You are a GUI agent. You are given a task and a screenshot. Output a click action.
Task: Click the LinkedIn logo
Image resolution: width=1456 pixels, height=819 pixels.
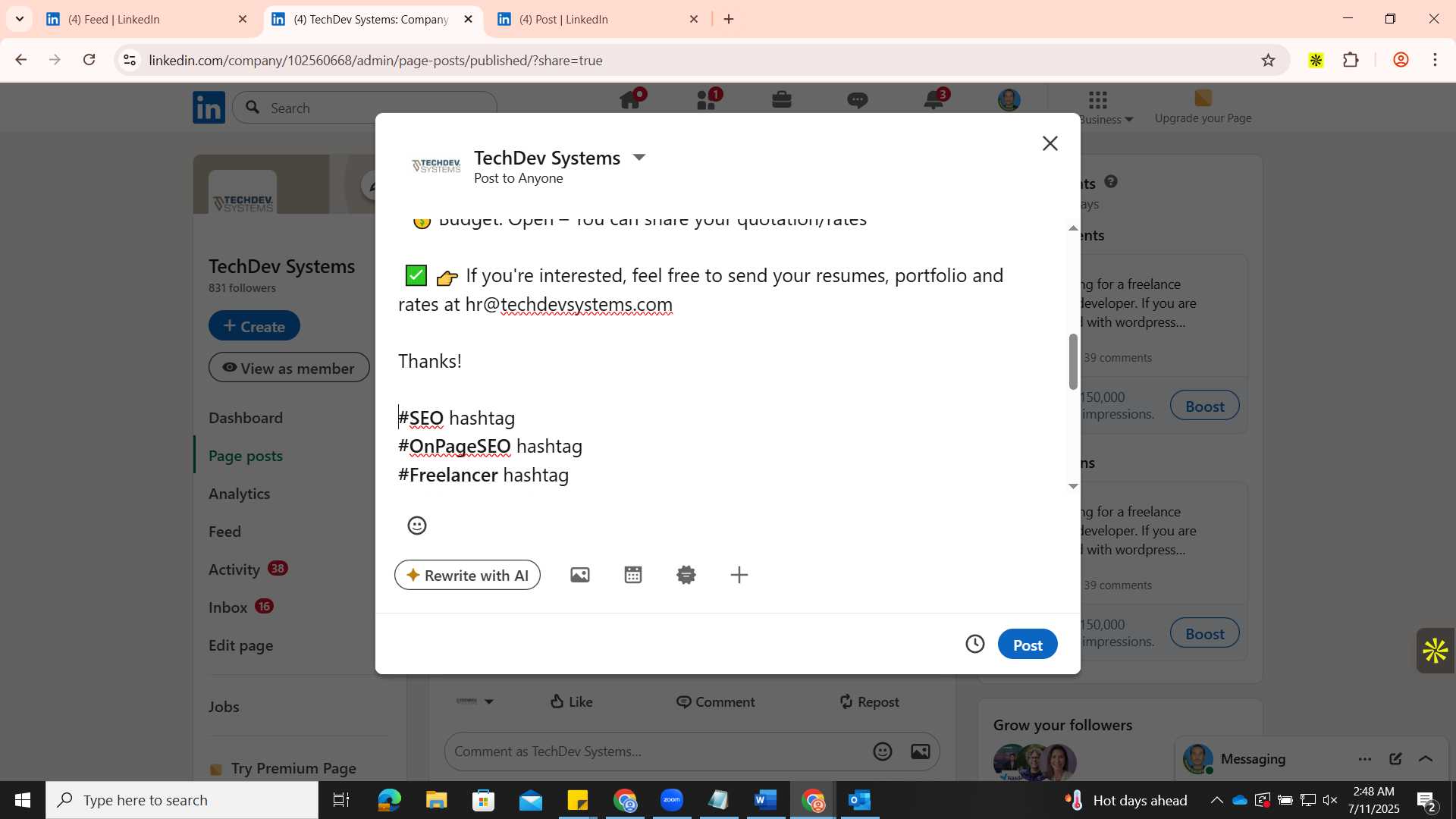point(209,108)
